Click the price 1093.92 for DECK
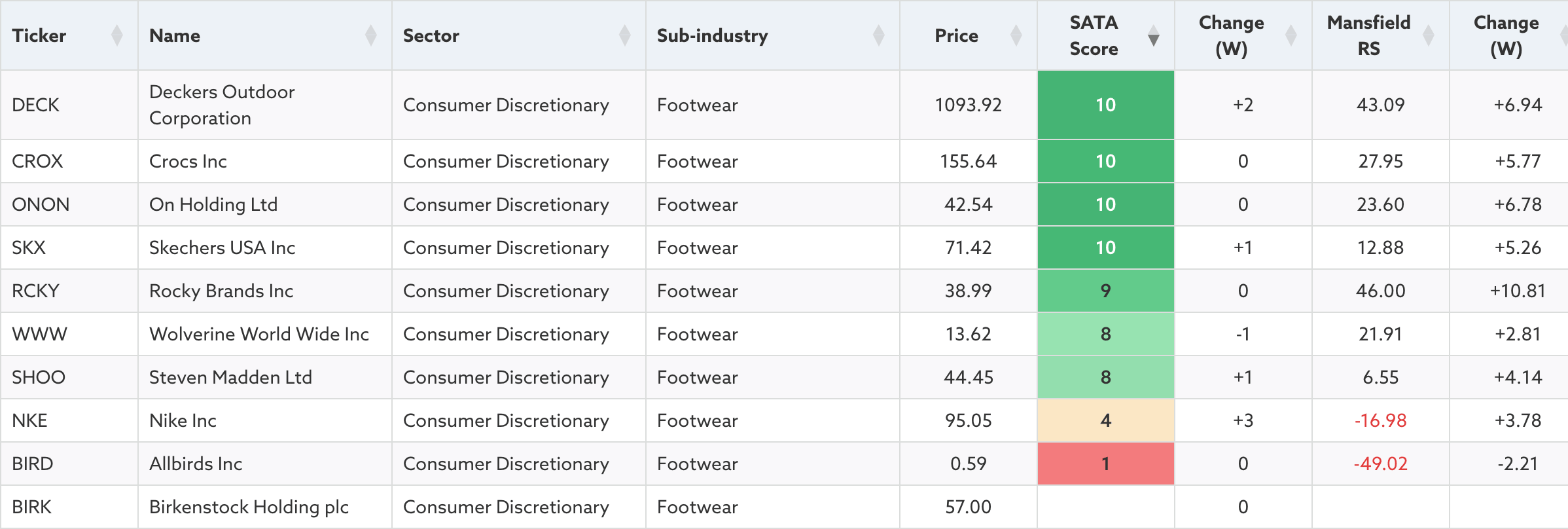This screenshot has height=529, width=1568. (969, 105)
